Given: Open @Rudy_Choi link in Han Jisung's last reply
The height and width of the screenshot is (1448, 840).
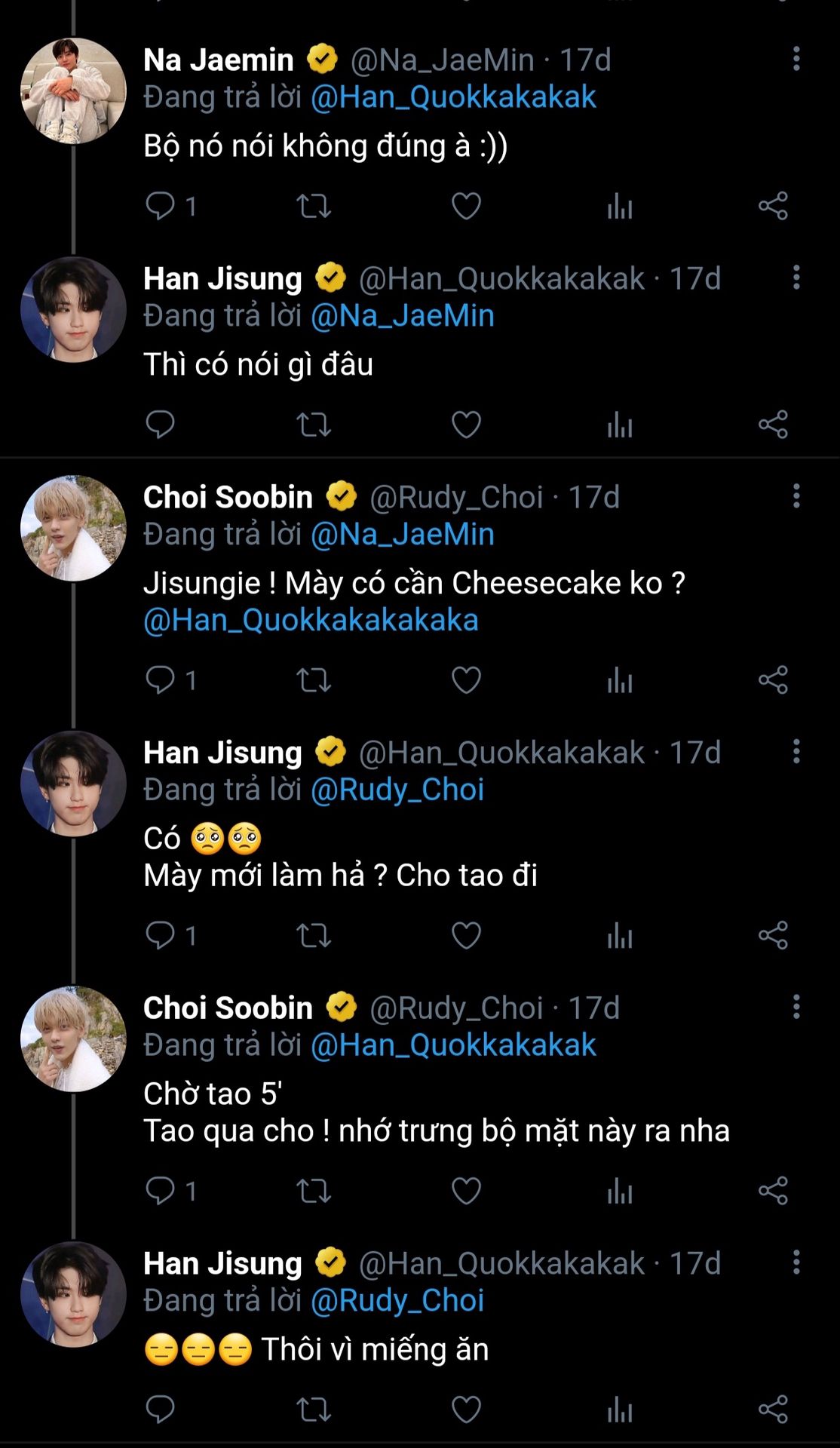Looking at the screenshot, I should pos(397,1300).
